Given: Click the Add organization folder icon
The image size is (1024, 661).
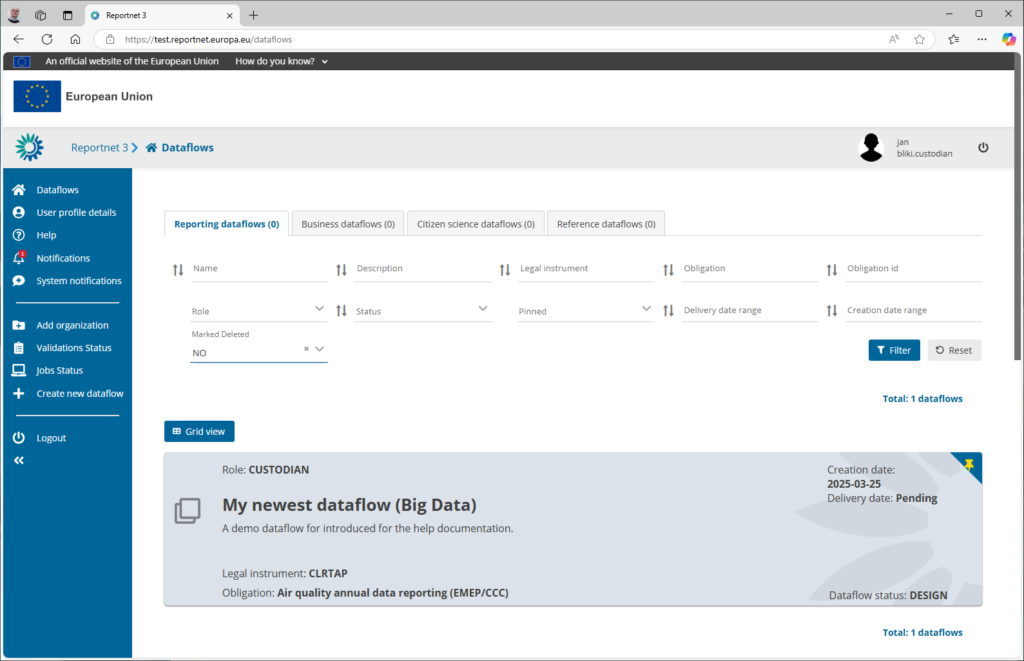Looking at the screenshot, I should tap(18, 325).
